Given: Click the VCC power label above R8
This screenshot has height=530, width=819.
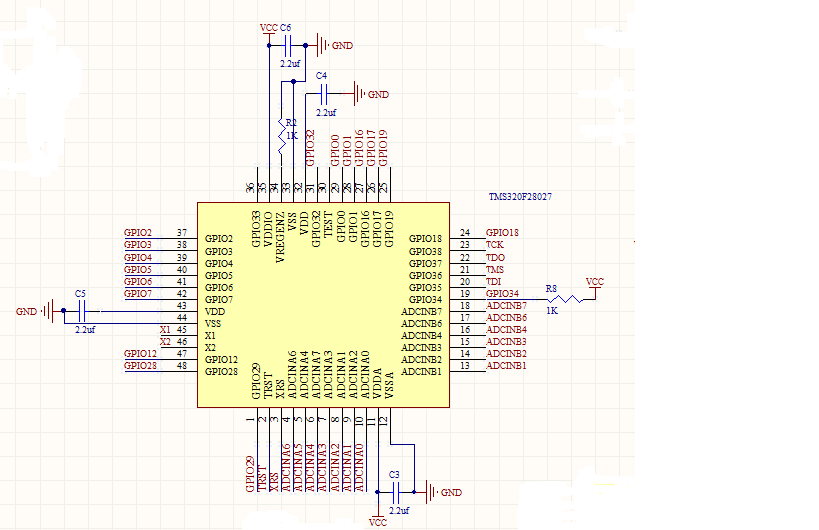Looking at the screenshot, I should (x=595, y=282).
